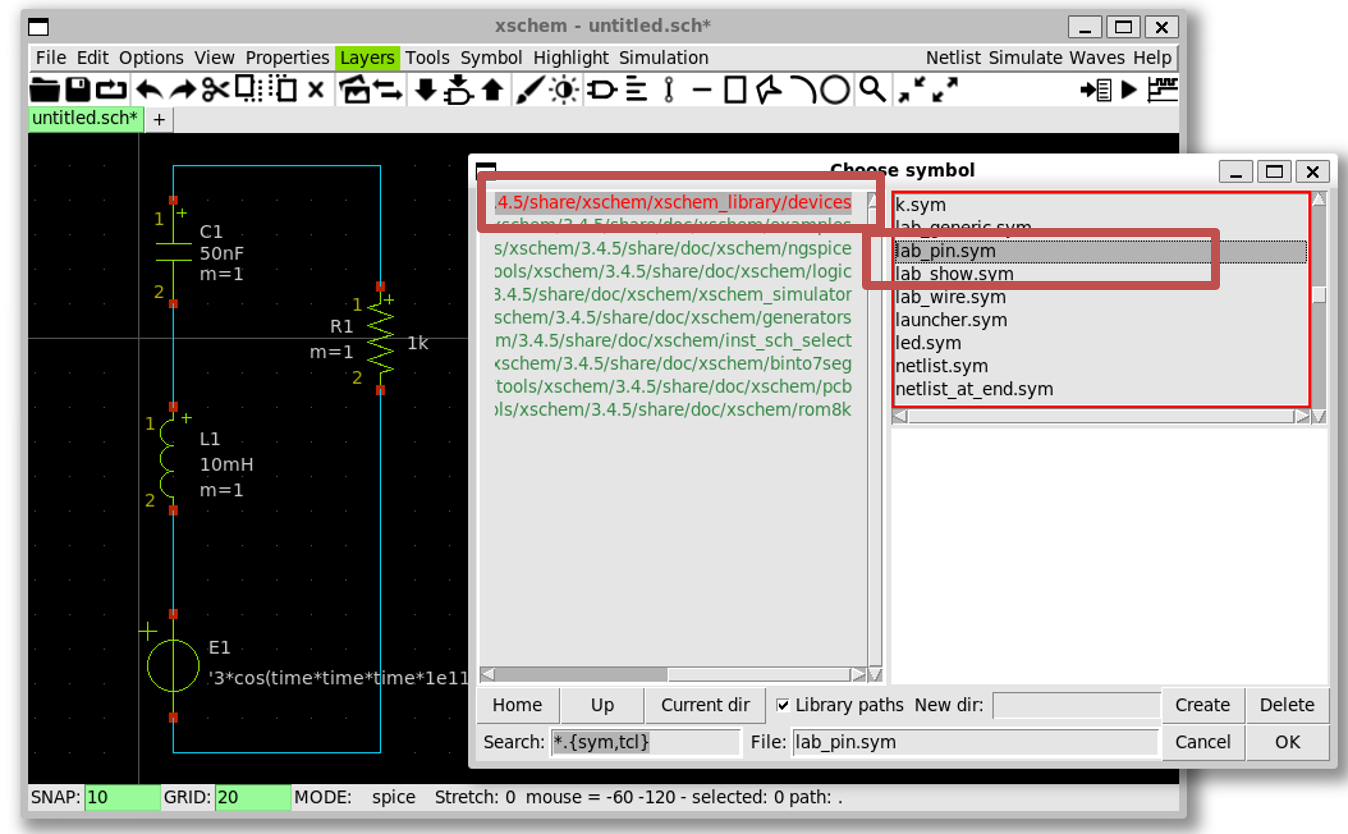Click the symbol list vertical scrollbar handle

[x=1319, y=294]
